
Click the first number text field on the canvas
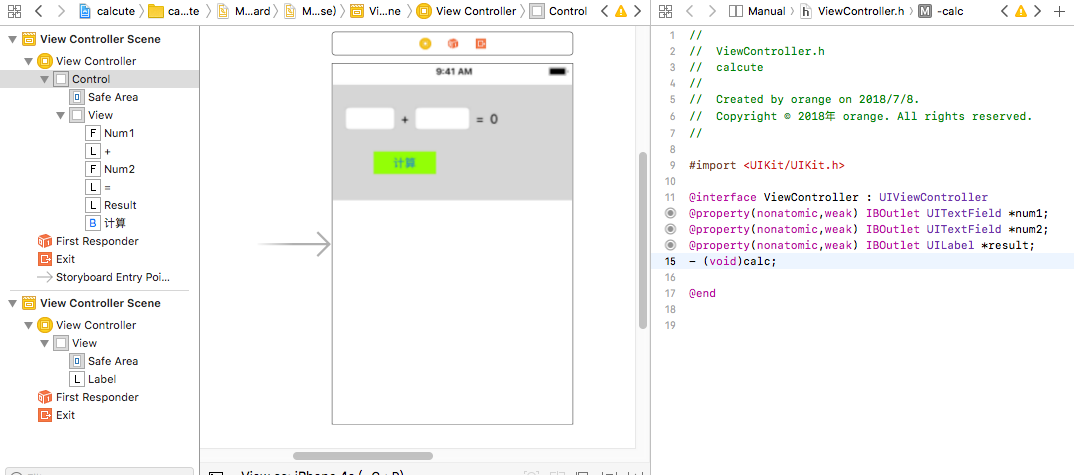point(370,119)
